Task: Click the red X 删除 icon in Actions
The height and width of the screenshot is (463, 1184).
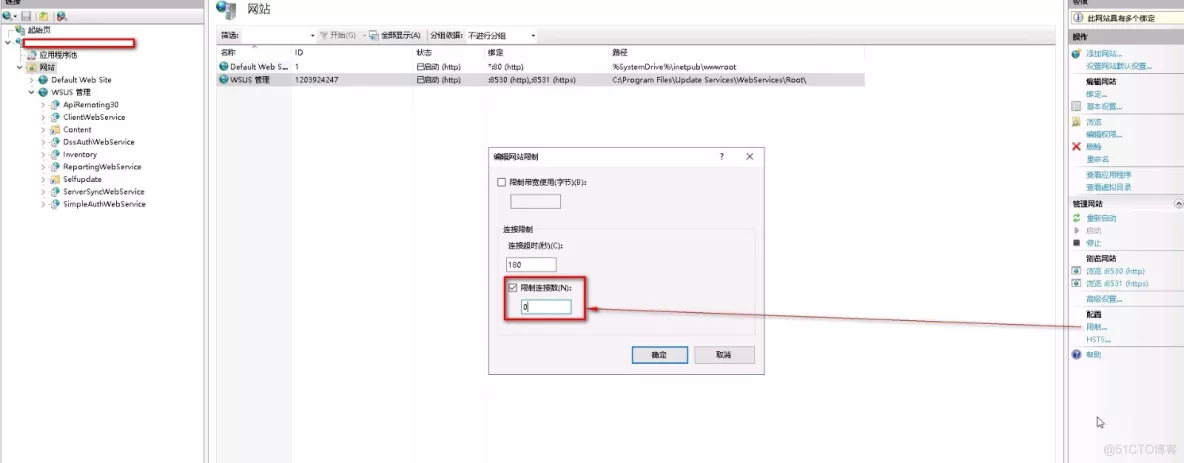Action: [1077, 147]
